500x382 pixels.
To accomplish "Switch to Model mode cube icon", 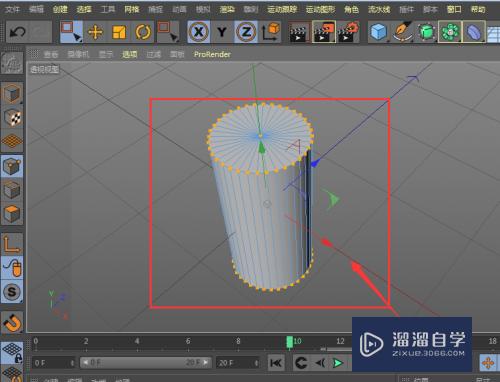I will click(12, 94).
